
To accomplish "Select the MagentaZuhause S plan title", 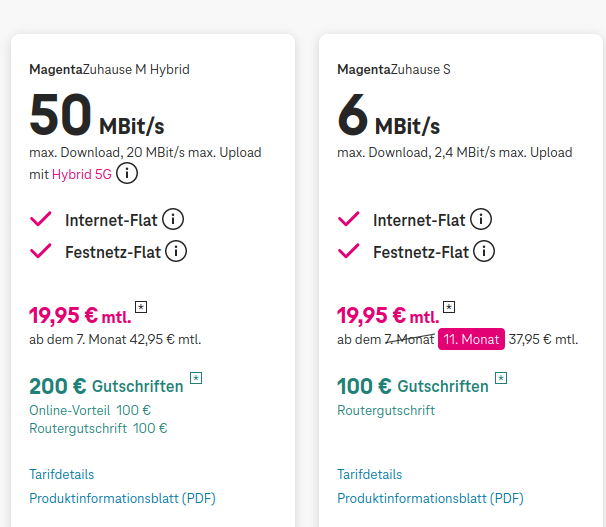I will [x=394, y=70].
